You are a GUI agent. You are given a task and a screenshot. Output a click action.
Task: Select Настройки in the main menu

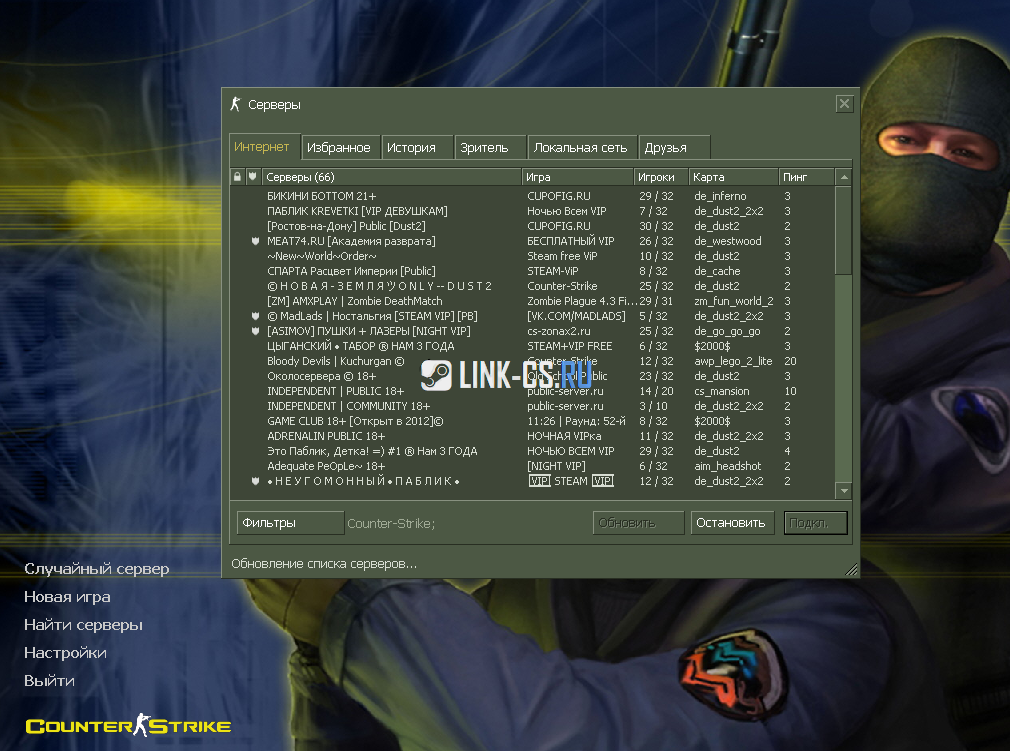65,652
